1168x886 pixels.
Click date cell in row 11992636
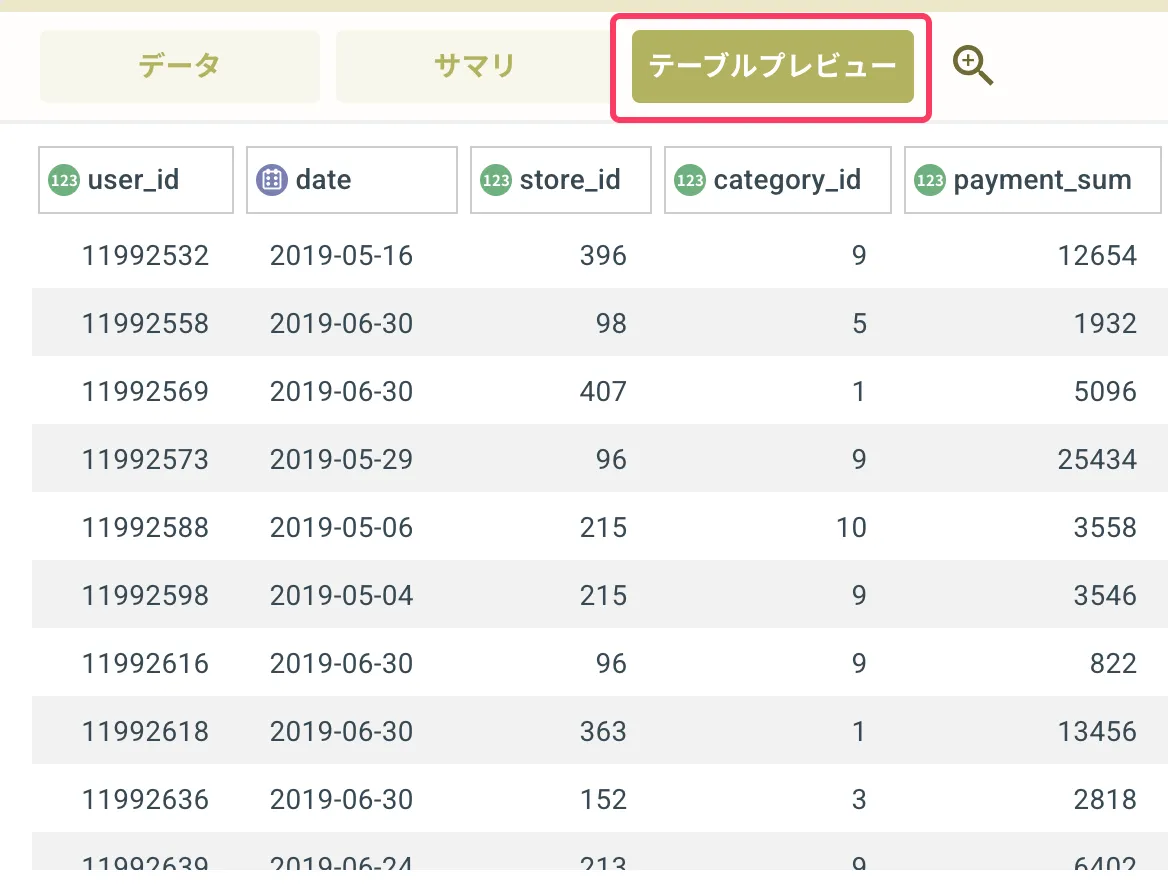341,800
